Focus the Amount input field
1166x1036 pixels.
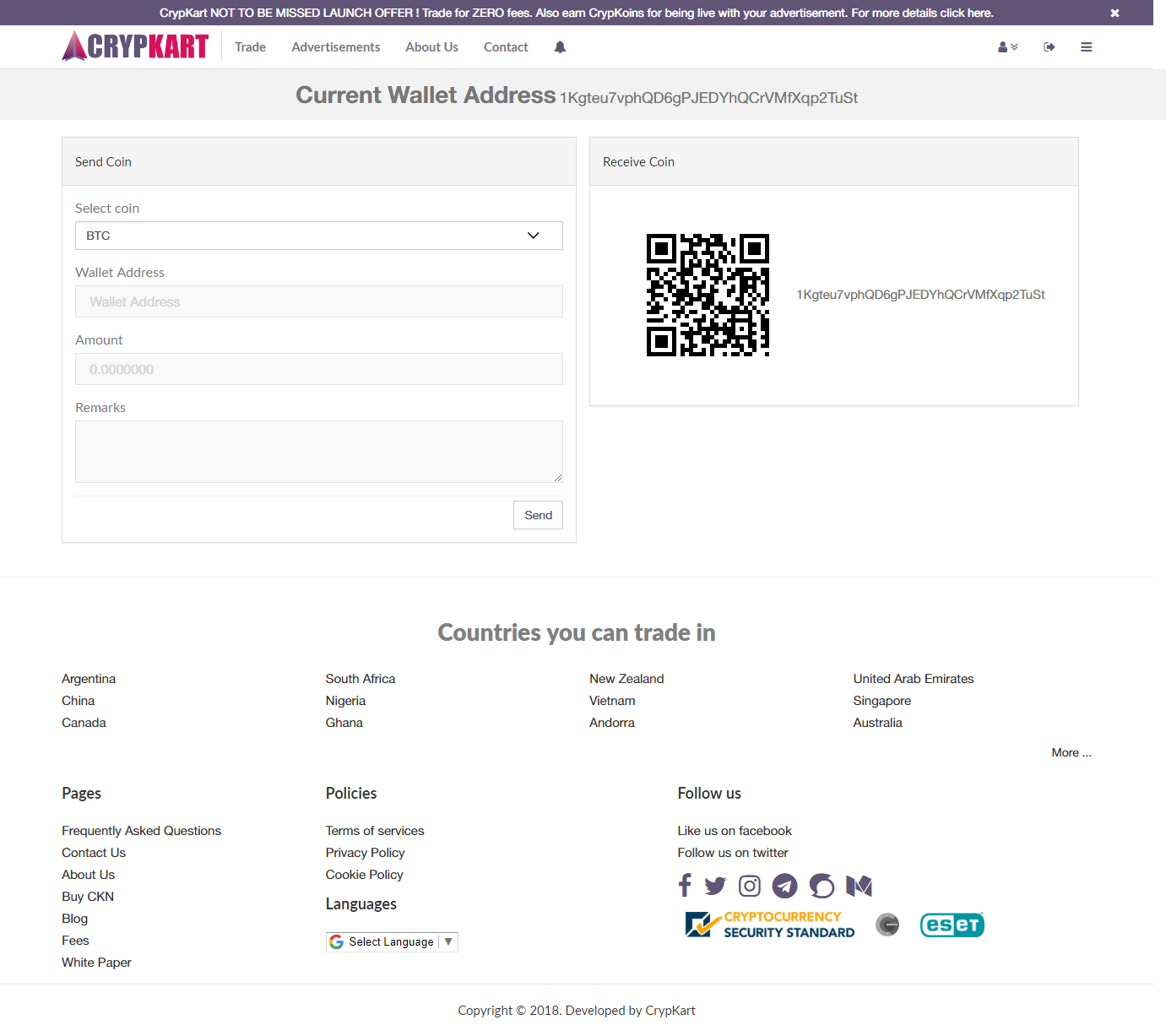click(x=319, y=369)
